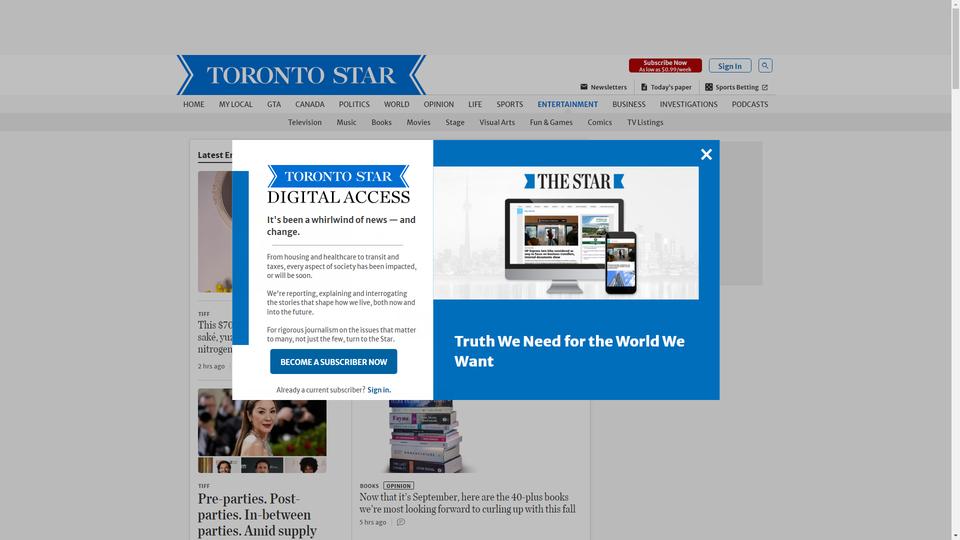Image resolution: width=960 pixels, height=540 pixels.
Task: Open Met Gala photo article thumbnail
Action: (x=262, y=430)
